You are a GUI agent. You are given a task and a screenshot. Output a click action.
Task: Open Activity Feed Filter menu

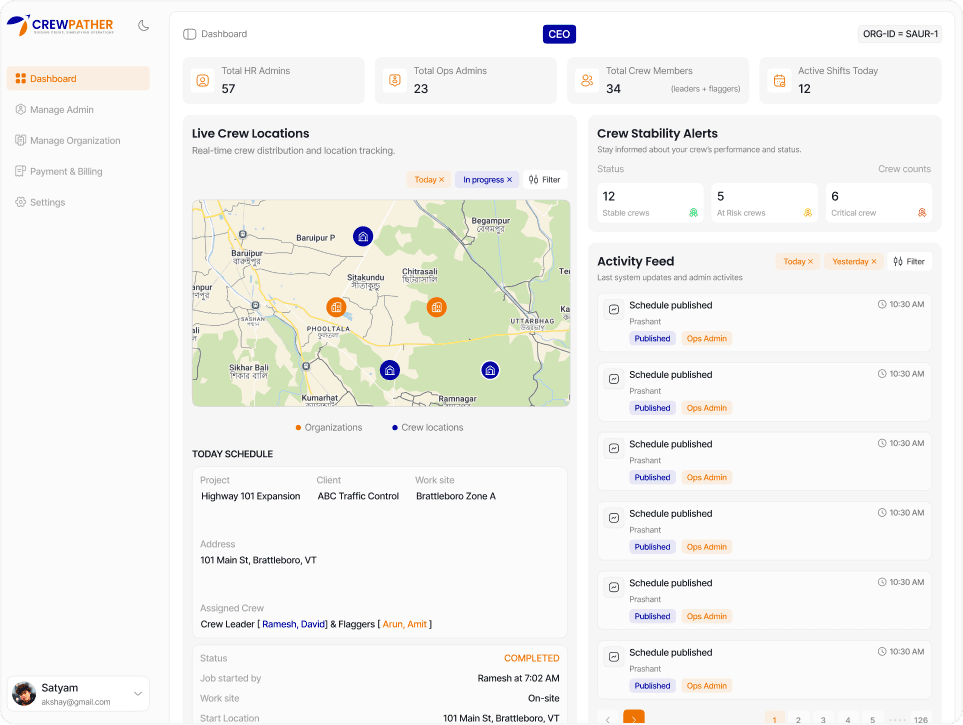tap(909, 262)
